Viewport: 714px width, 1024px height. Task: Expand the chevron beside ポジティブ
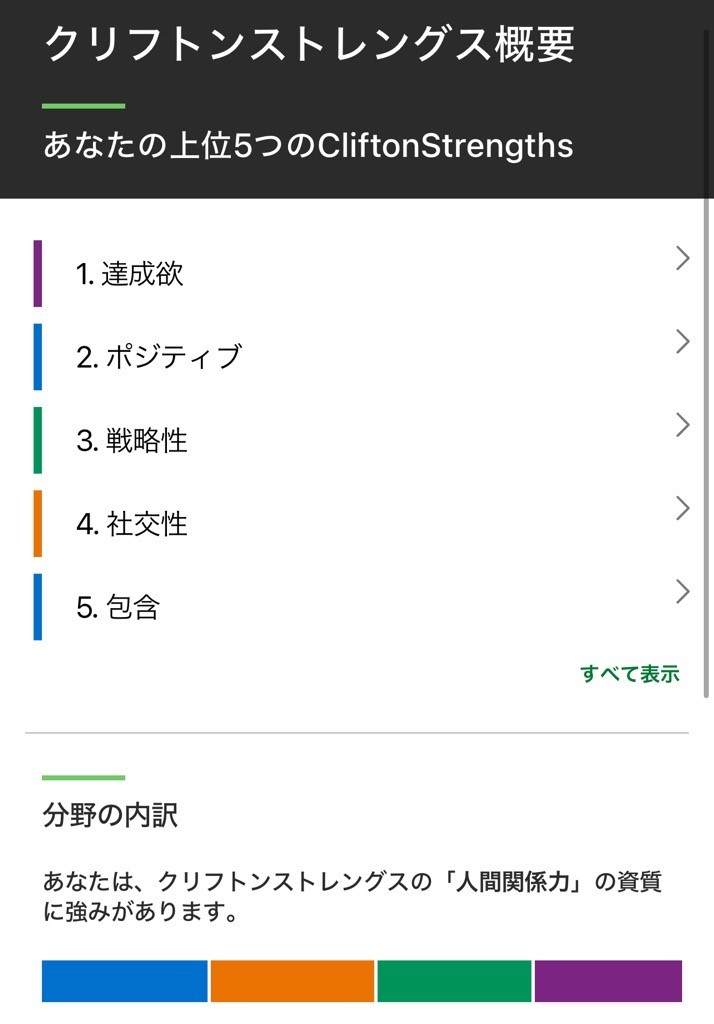pos(682,342)
